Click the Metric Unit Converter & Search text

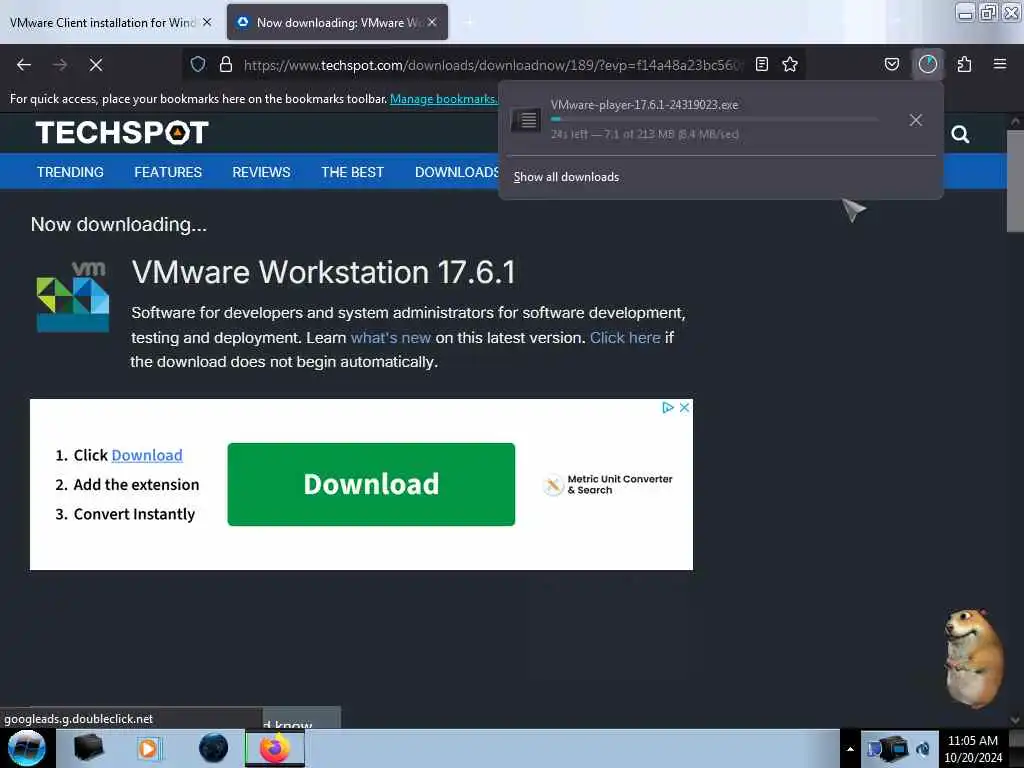coord(620,485)
